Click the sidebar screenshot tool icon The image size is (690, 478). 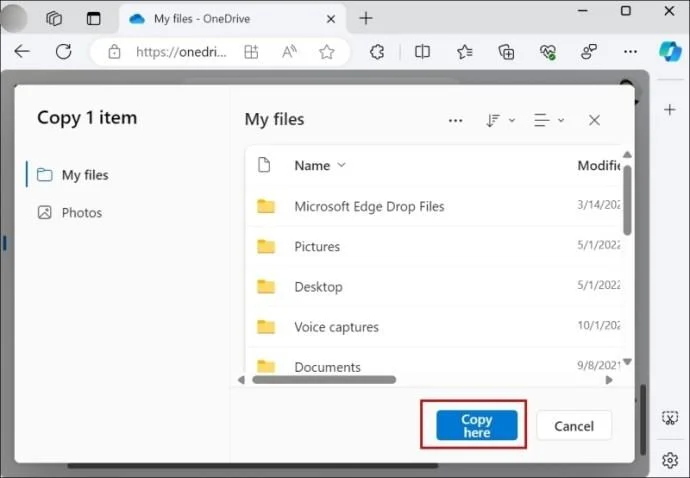(x=670, y=418)
